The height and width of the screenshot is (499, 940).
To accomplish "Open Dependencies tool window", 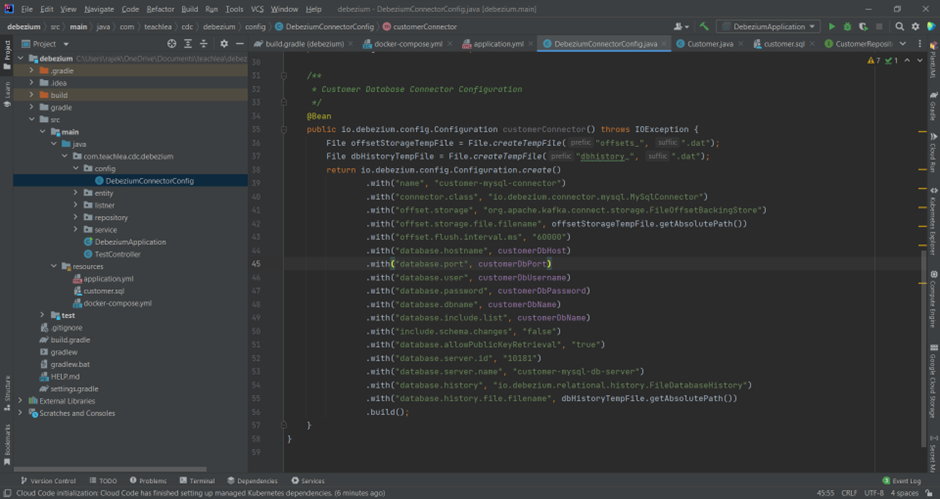I will (x=252, y=480).
